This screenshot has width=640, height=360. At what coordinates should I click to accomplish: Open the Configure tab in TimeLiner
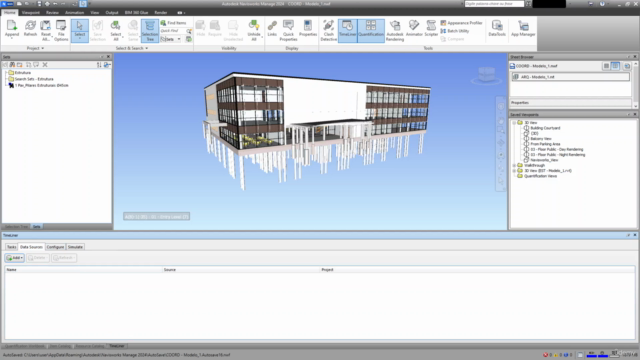coord(55,247)
